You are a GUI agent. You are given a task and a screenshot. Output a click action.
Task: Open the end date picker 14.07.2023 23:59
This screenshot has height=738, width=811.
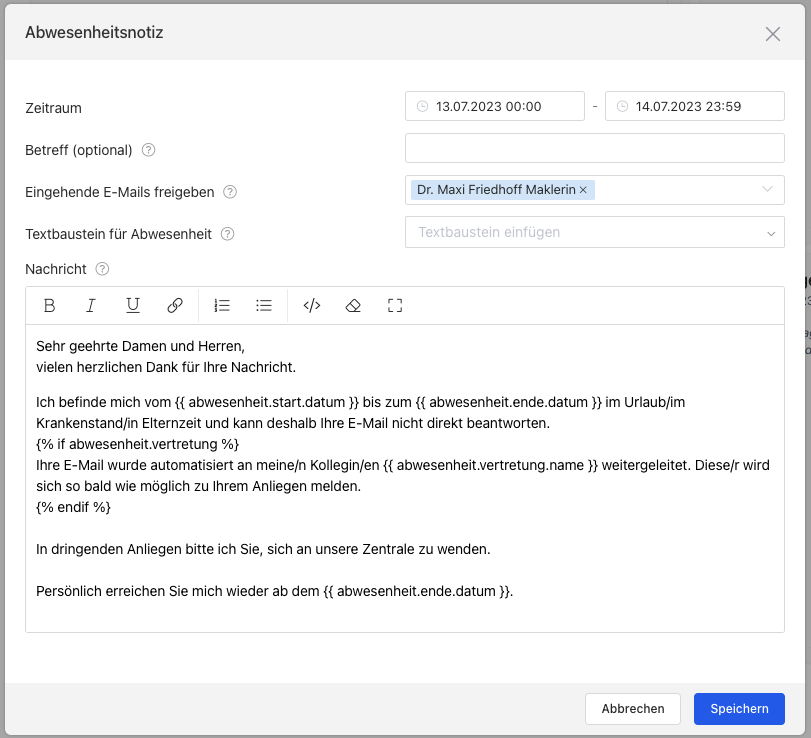[695, 107]
